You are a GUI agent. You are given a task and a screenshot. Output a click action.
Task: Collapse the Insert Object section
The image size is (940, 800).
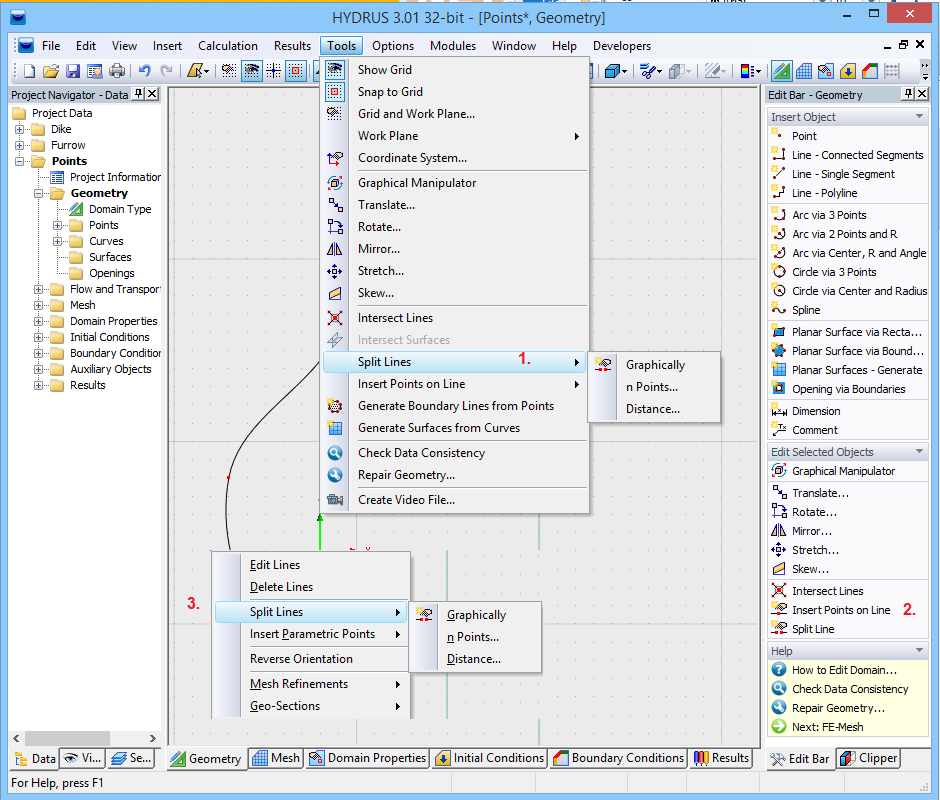click(x=920, y=116)
